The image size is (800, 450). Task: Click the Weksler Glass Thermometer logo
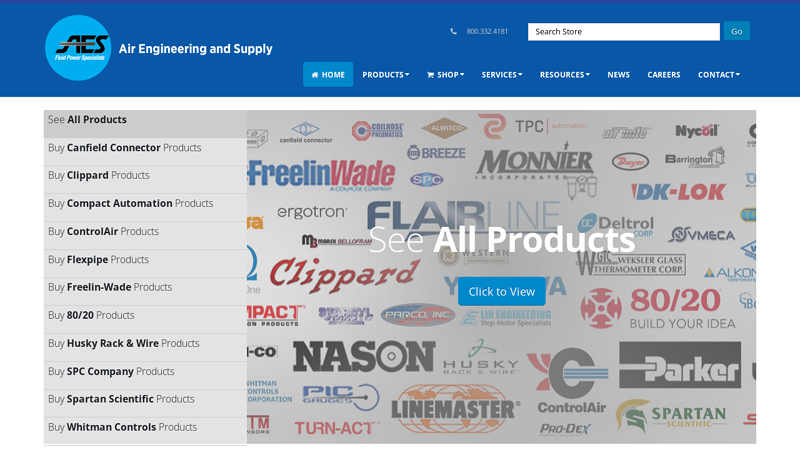pyautogui.click(x=632, y=263)
